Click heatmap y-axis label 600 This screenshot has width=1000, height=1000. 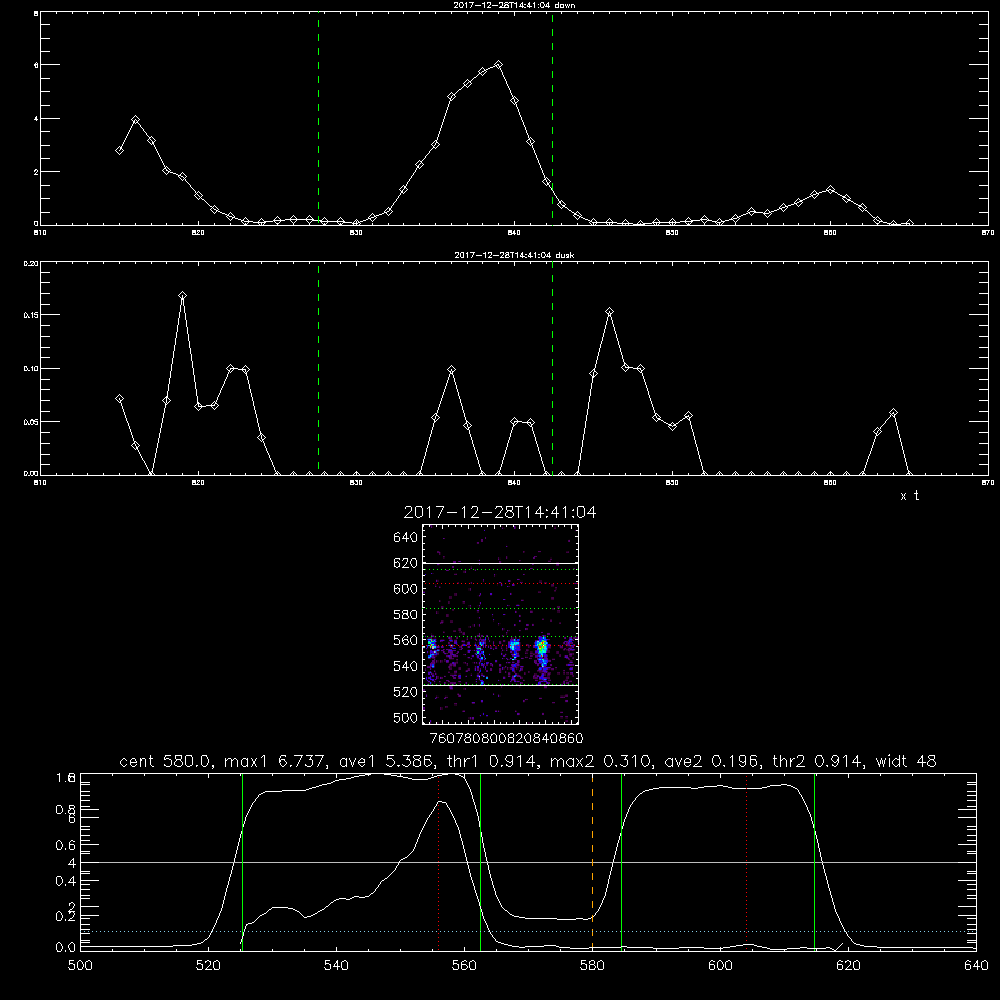coord(406,589)
